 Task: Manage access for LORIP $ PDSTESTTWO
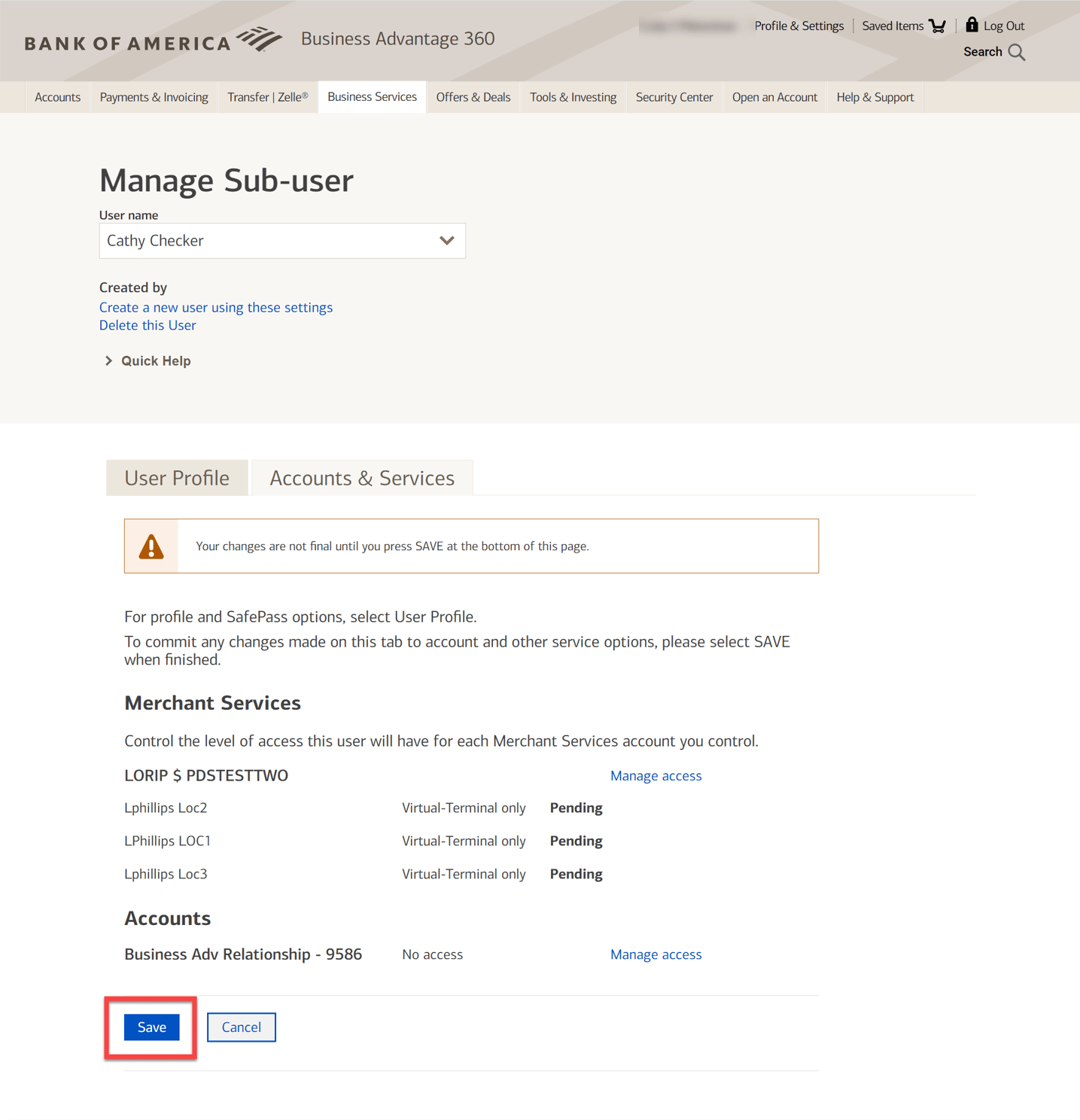click(656, 775)
